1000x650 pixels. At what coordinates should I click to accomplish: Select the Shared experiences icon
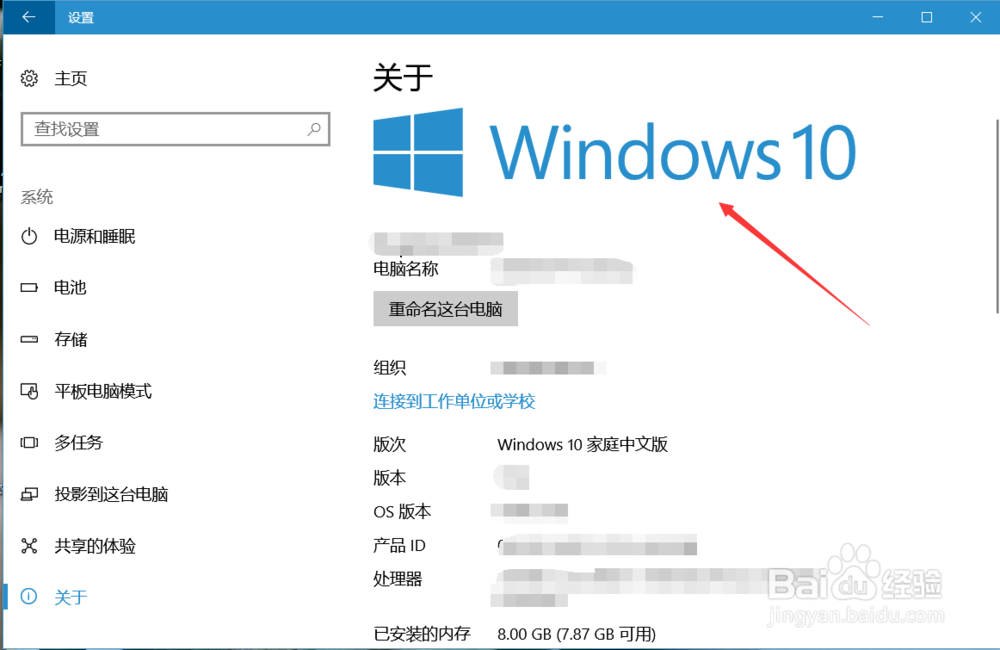click(29, 546)
